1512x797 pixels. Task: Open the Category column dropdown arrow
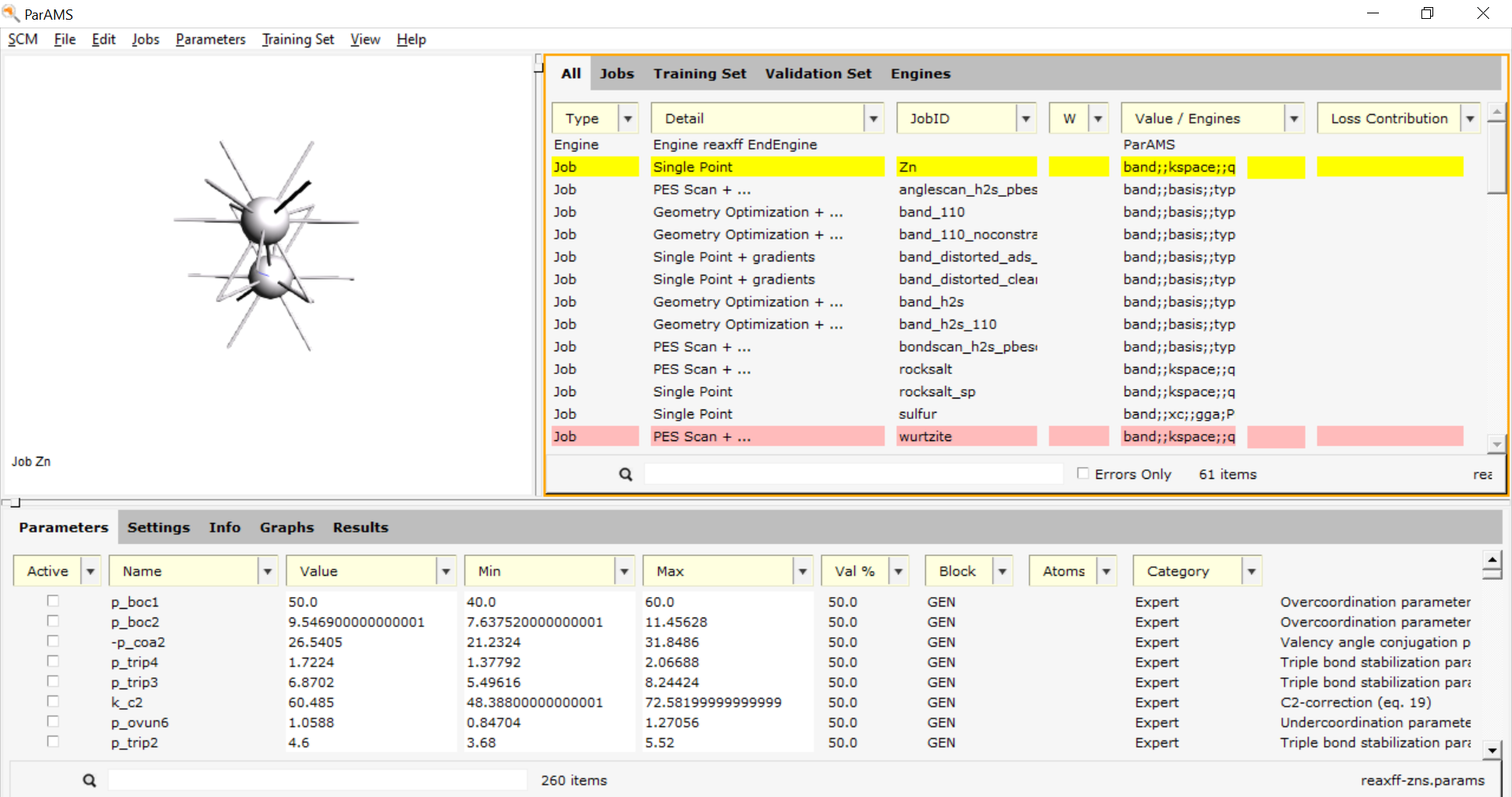[x=1251, y=571]
